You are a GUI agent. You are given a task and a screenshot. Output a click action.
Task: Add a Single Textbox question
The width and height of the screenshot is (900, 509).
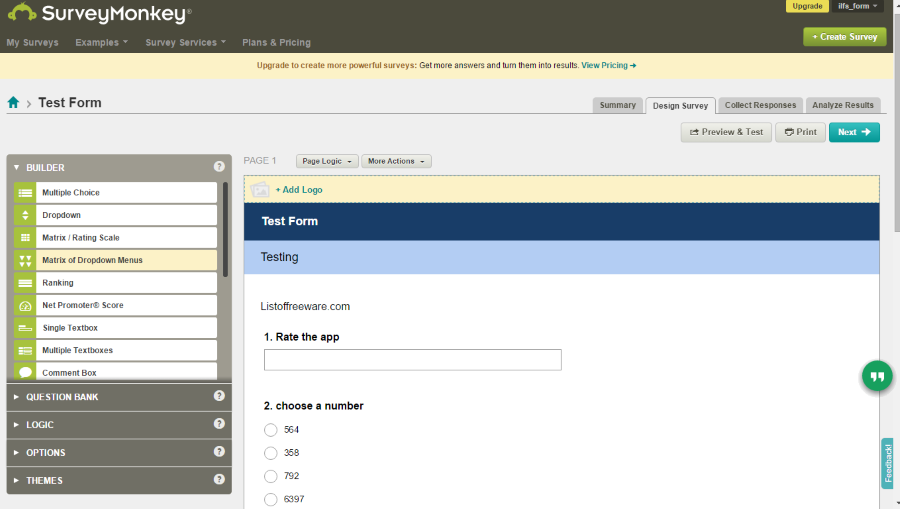(115, 328)
